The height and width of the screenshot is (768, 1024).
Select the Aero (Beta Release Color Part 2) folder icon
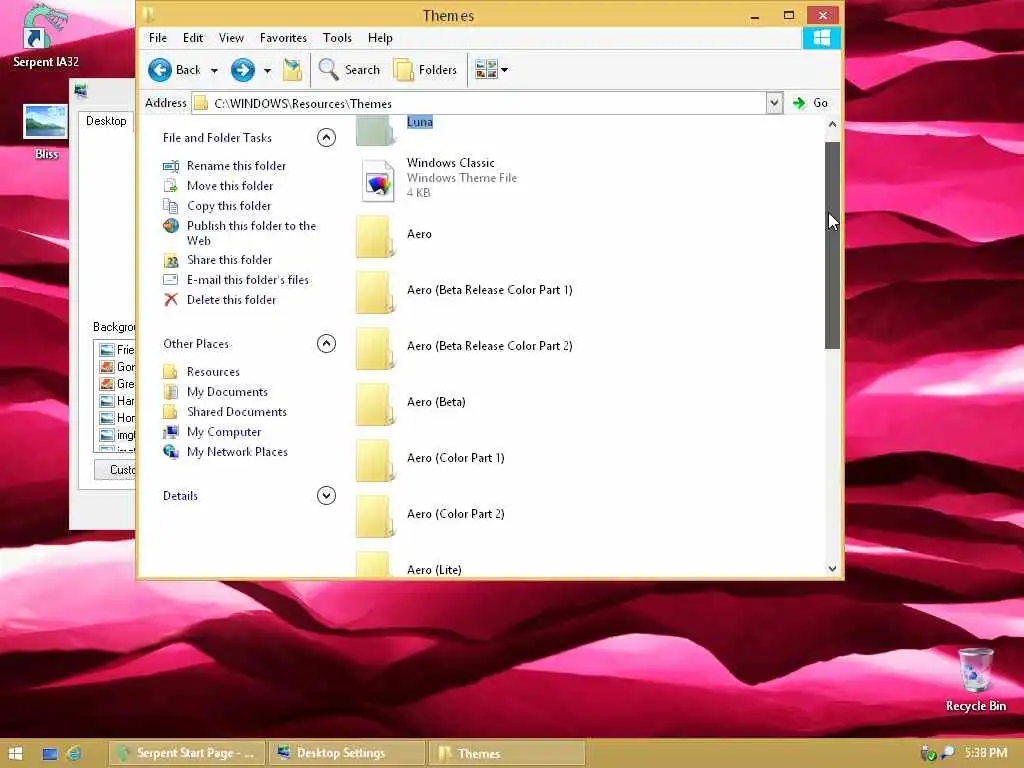tap(376, 348)
